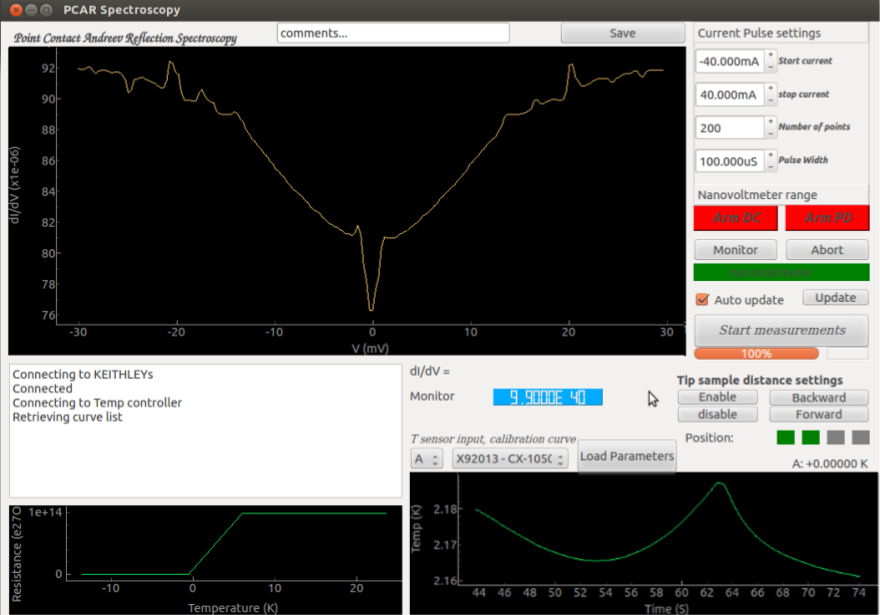Open the X92013 calibration curve dropdown

coord(510,459)
